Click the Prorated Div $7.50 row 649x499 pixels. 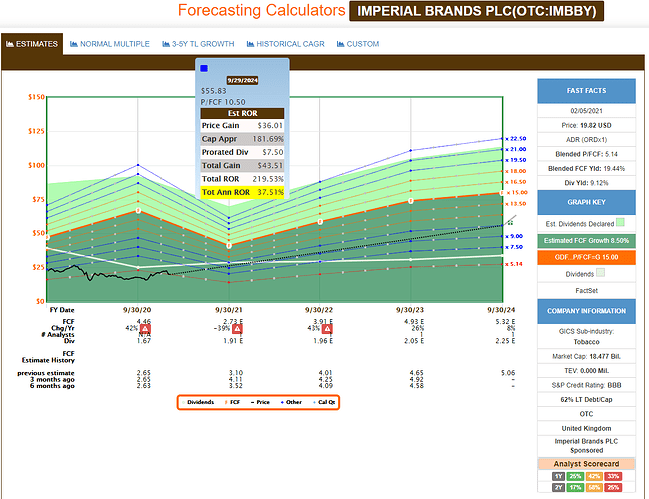click(243, 152)
